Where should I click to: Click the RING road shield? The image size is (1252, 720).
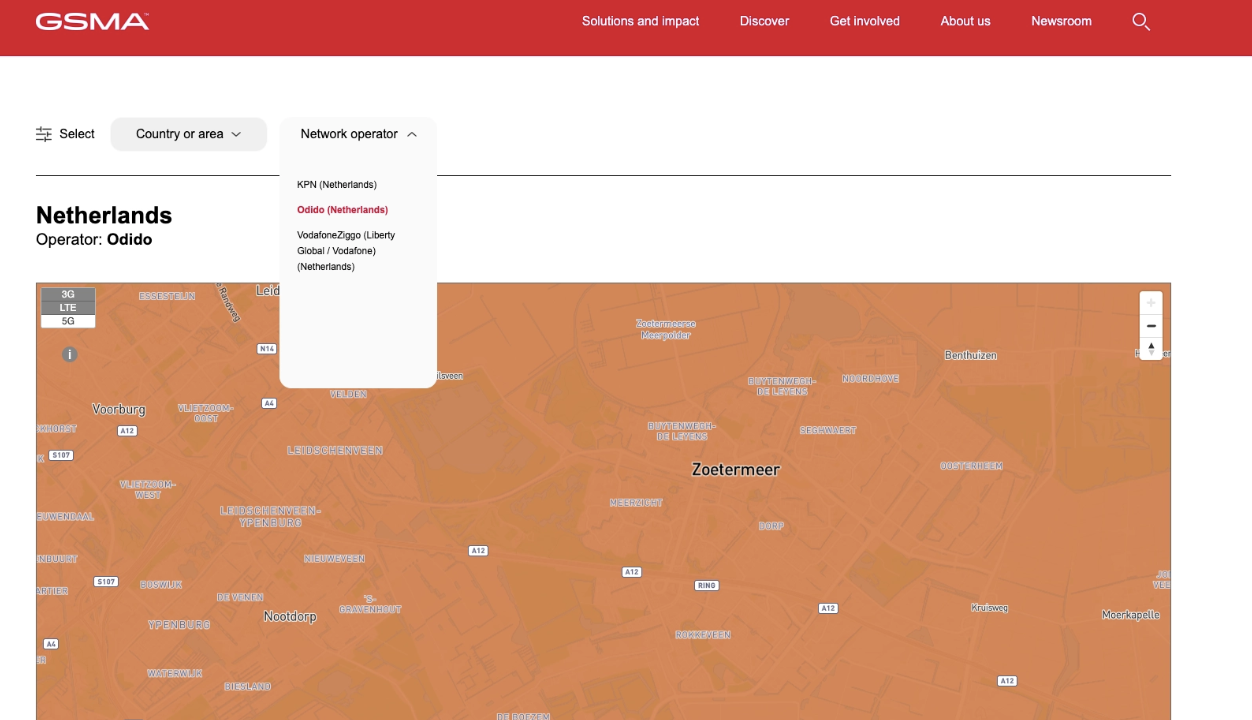[707, 586]
